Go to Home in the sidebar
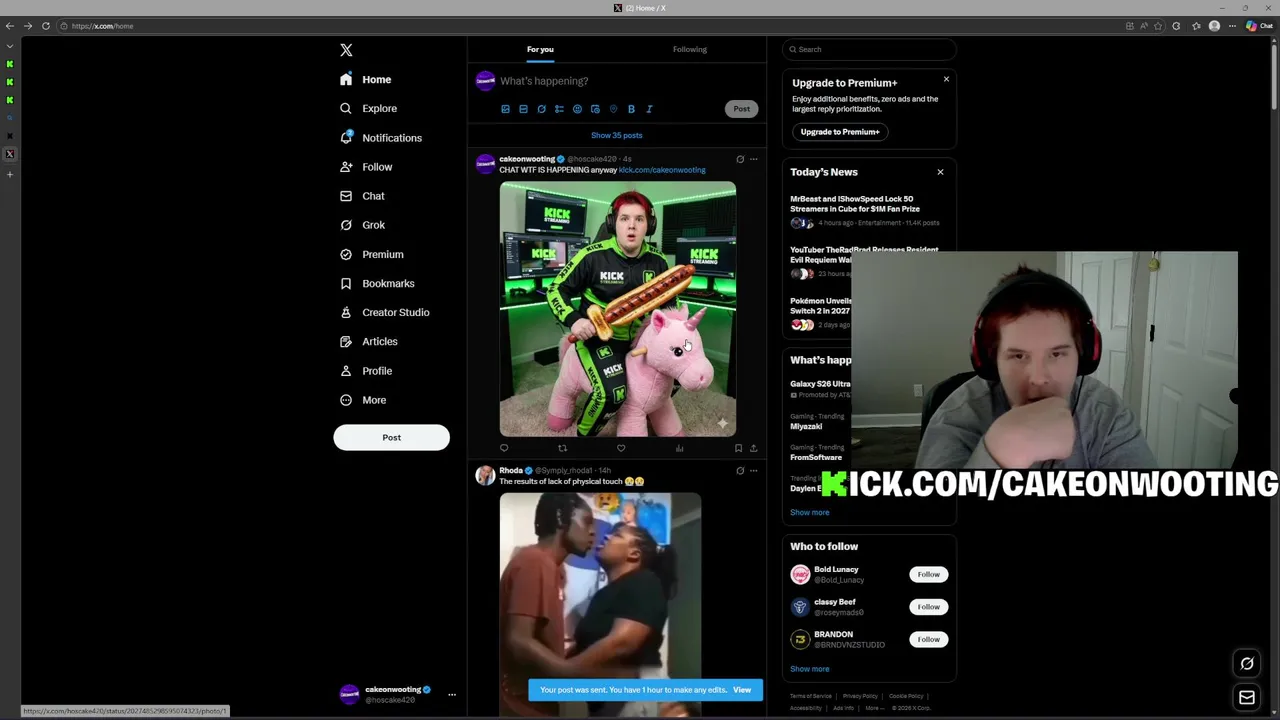 366,79
